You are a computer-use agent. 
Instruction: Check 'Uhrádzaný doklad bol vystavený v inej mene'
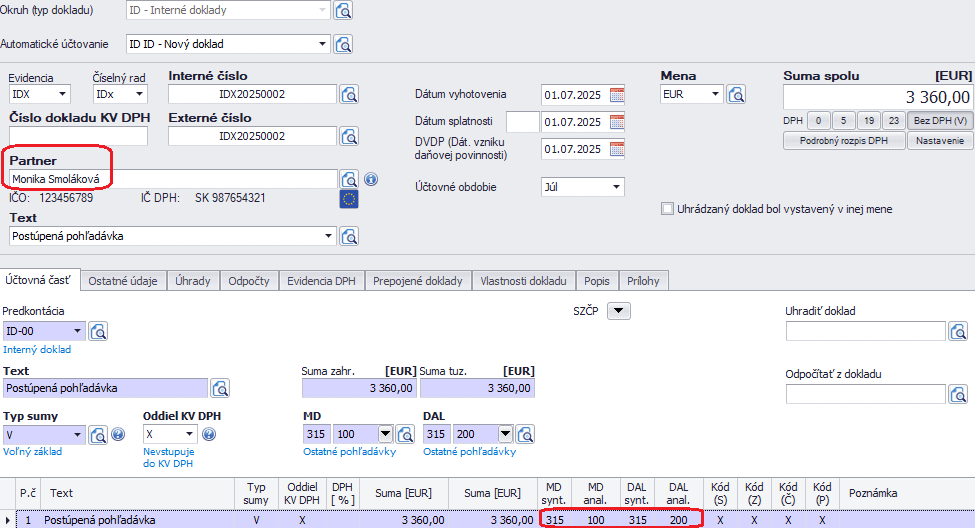tap(667, 209)
